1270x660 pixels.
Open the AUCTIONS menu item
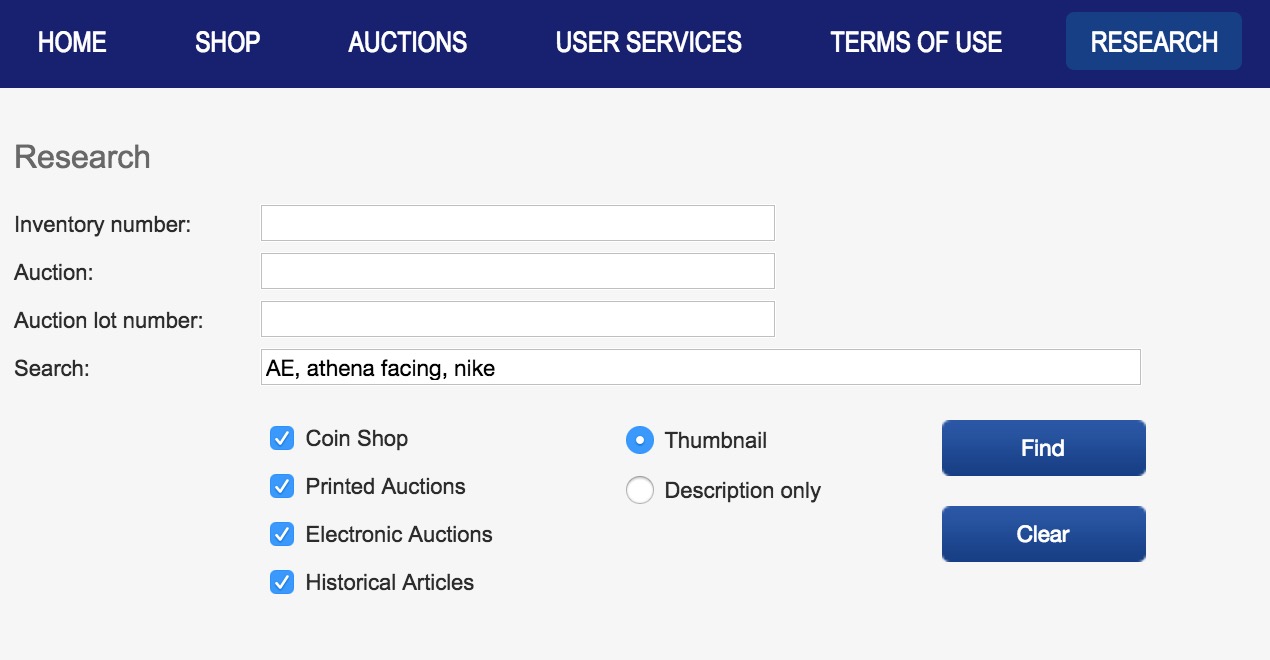tap(407, 42)
